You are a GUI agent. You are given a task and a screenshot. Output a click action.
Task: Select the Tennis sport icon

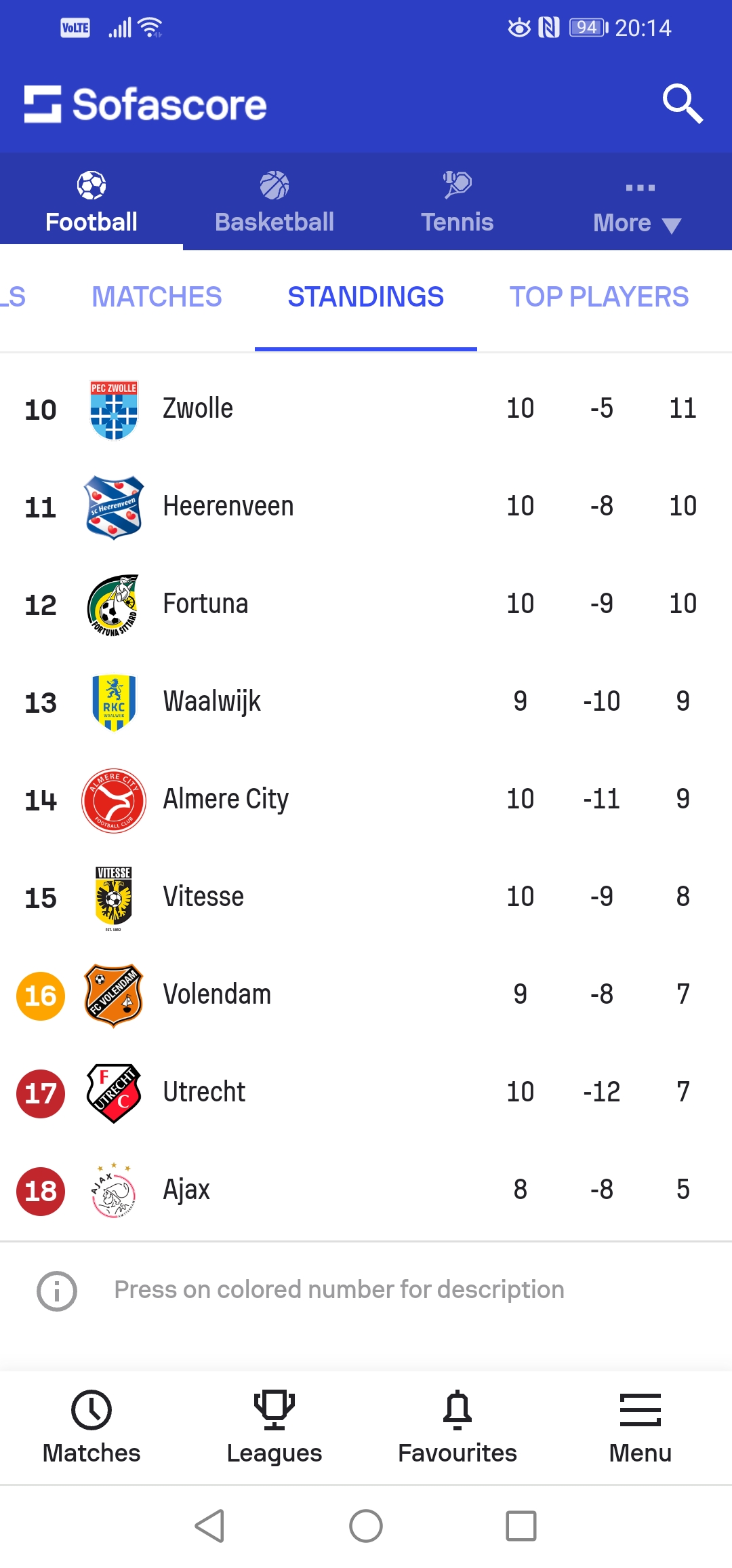[x=457, y=185]
